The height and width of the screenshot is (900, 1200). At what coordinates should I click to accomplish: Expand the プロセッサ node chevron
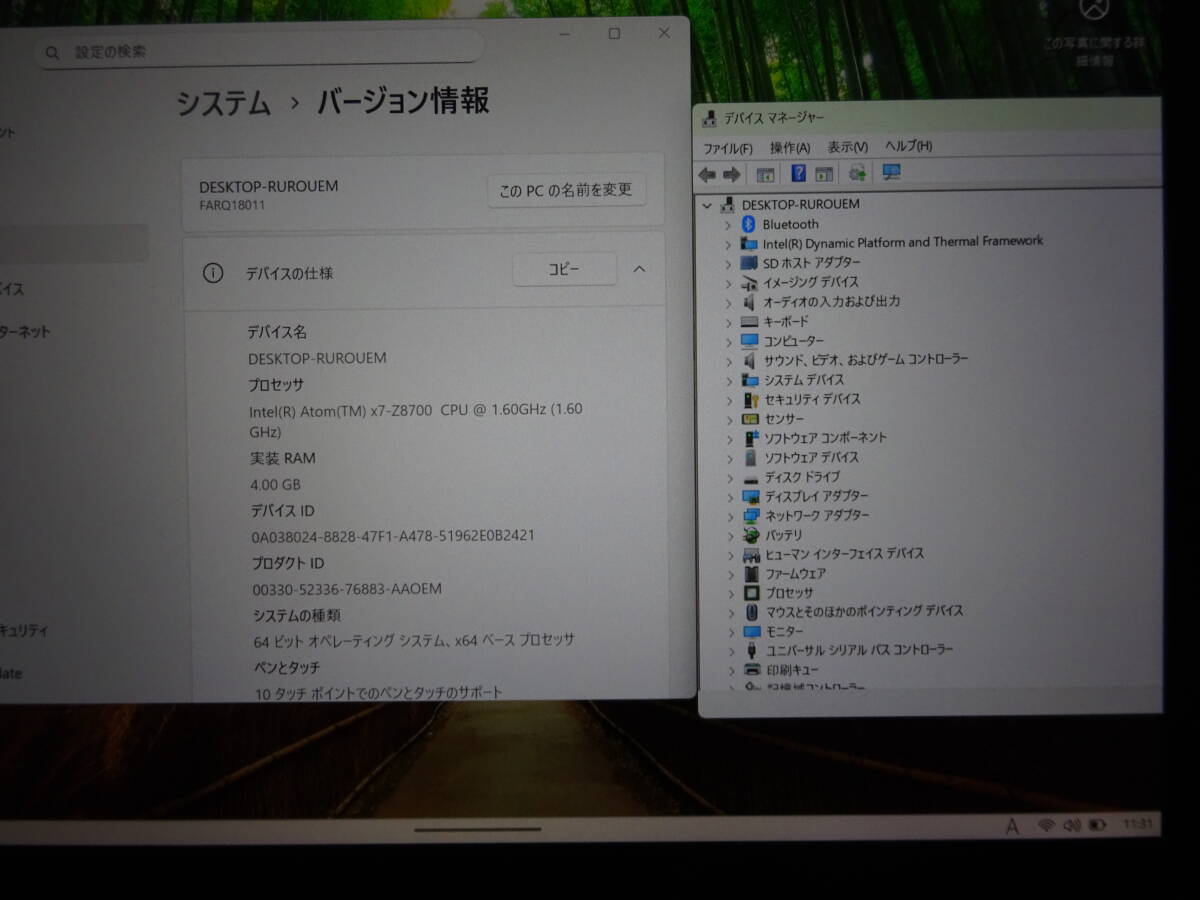pos(731,593)
